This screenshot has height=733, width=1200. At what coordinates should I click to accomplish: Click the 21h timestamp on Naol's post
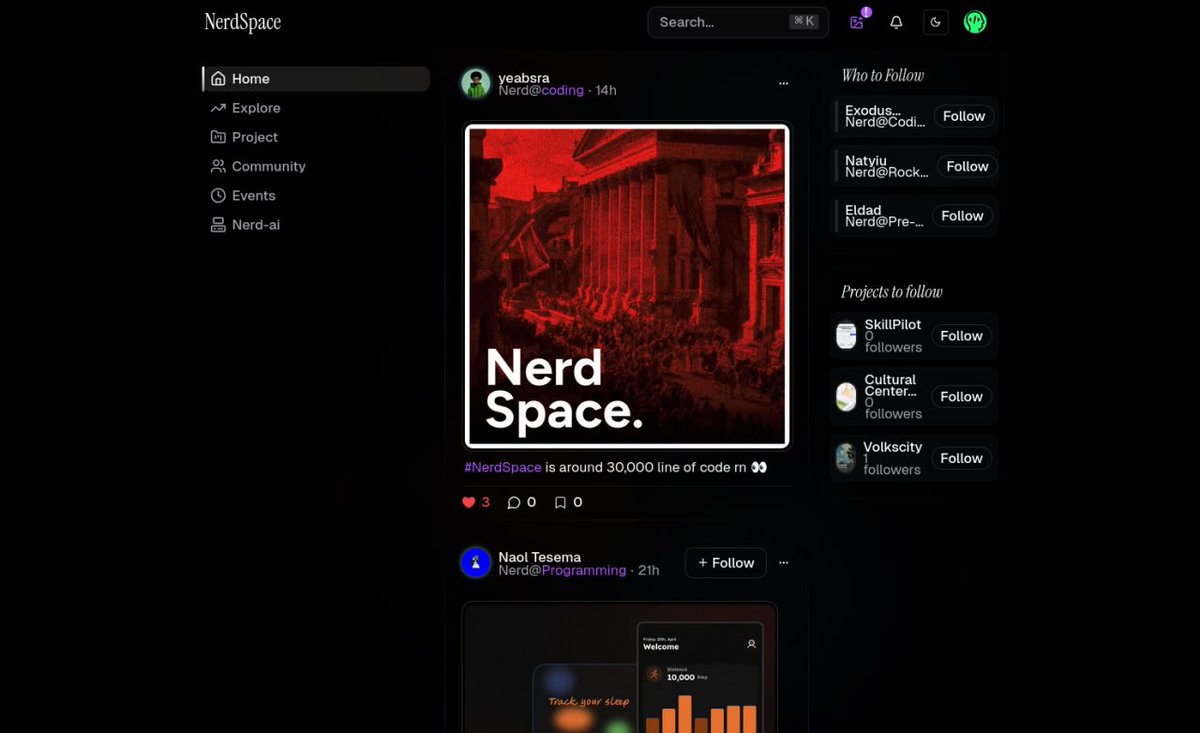648,570
